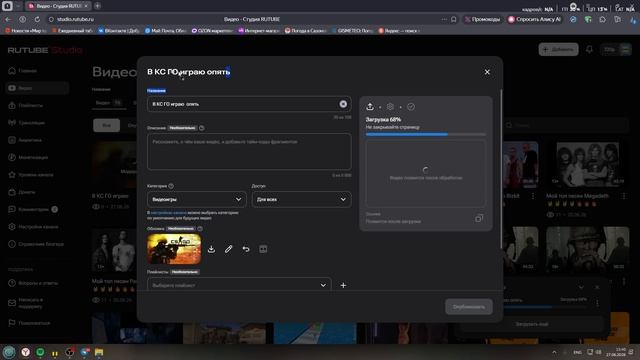Copy the video link with the copy icon

[x=479, y=218]
